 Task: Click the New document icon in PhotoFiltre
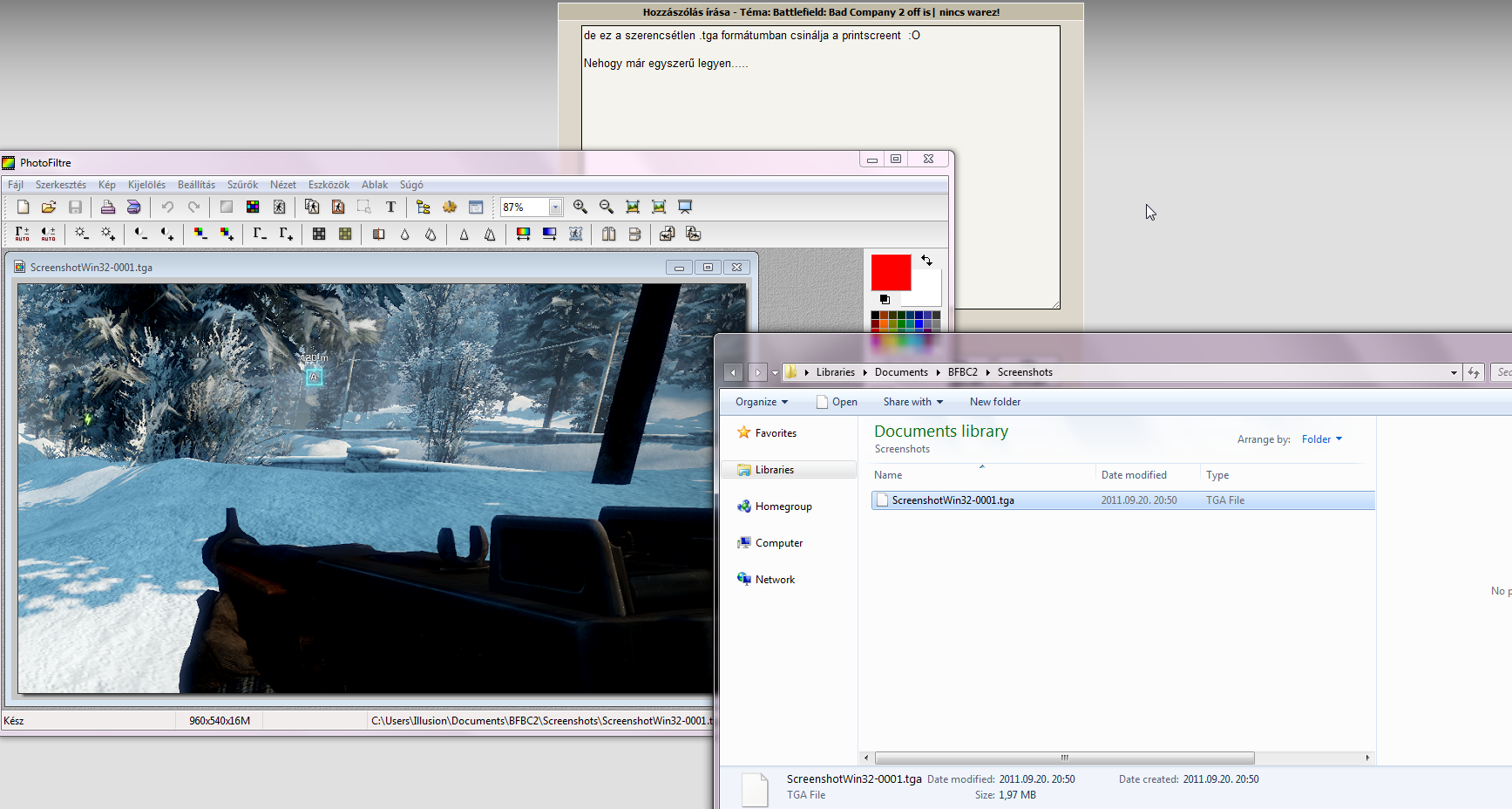click(23, 207)
